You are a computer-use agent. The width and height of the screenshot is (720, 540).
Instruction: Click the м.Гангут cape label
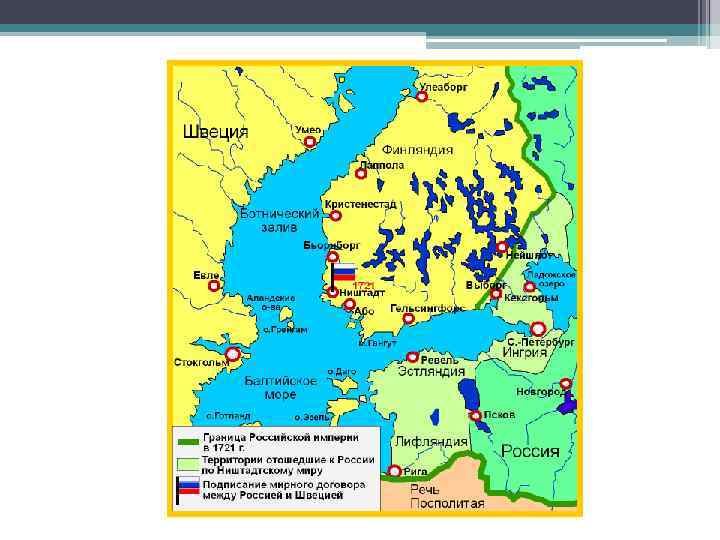point(377,343)
